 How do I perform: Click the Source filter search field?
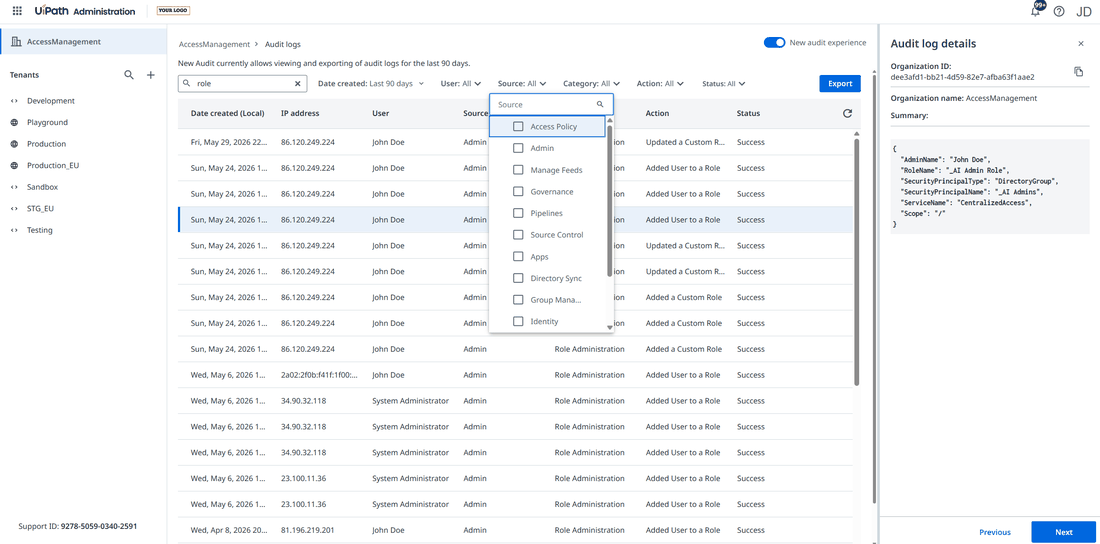(551, 105)
